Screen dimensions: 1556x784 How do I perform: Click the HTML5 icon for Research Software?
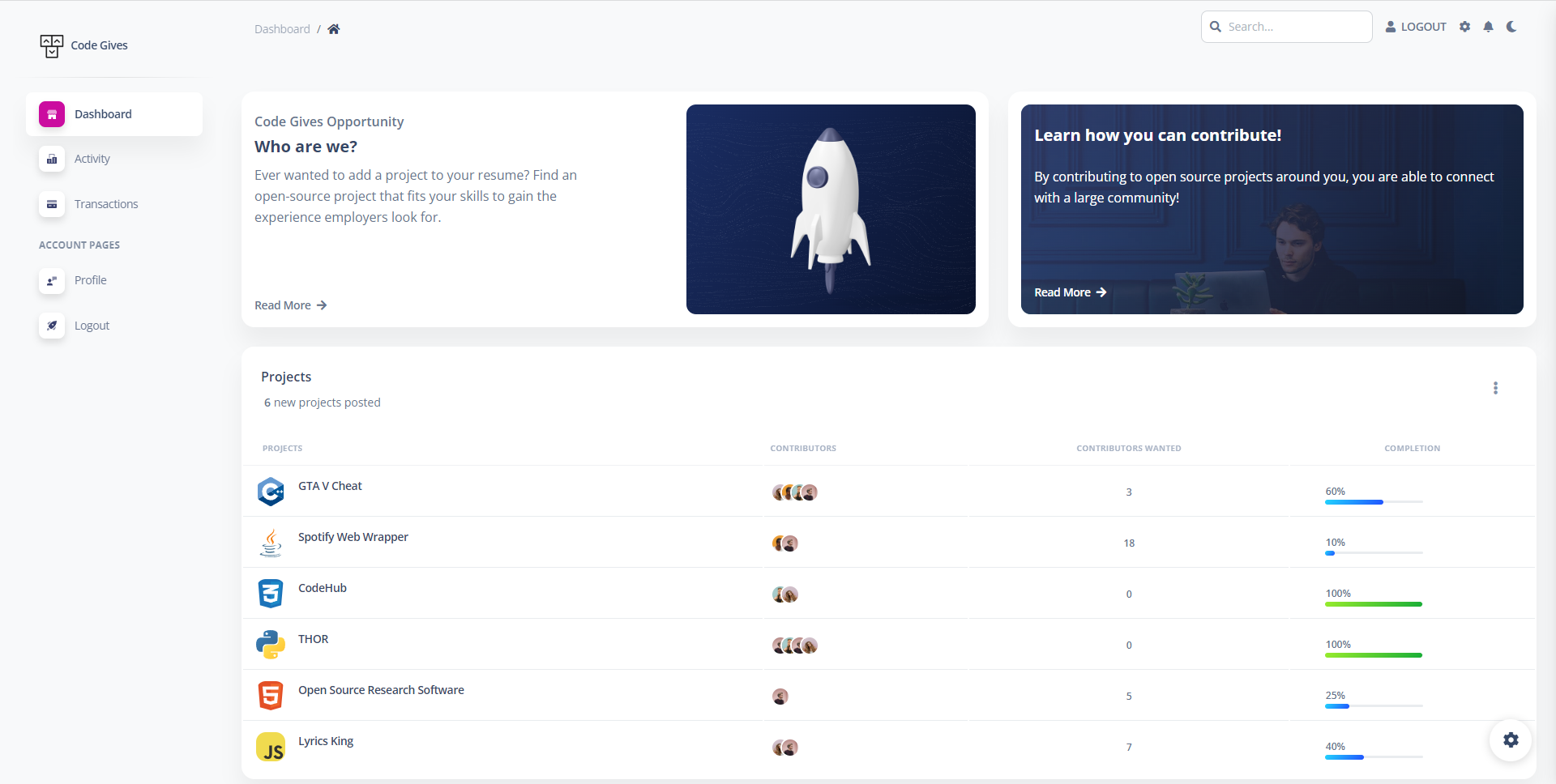point(271,696)
